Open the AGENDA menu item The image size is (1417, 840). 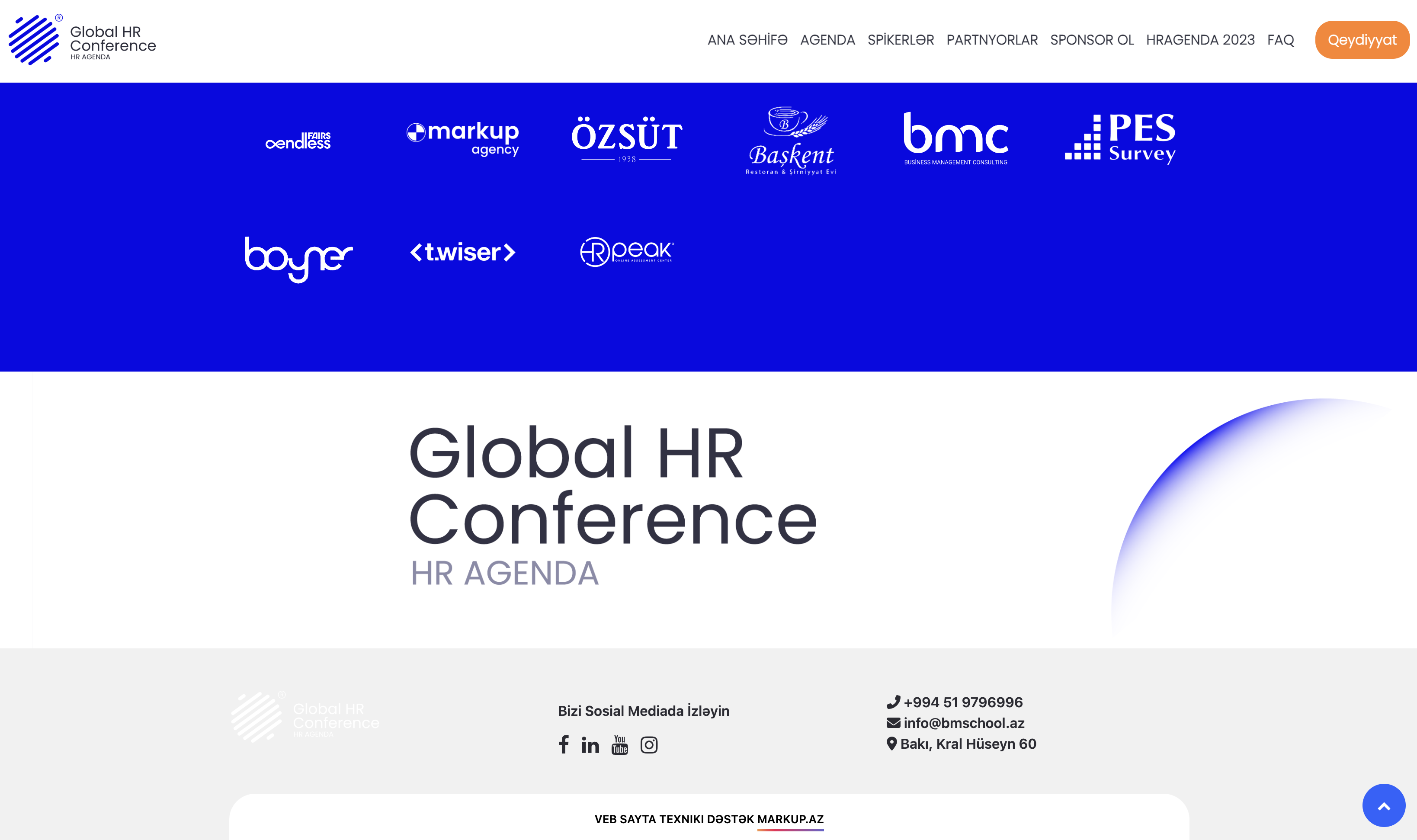[827, 40]
